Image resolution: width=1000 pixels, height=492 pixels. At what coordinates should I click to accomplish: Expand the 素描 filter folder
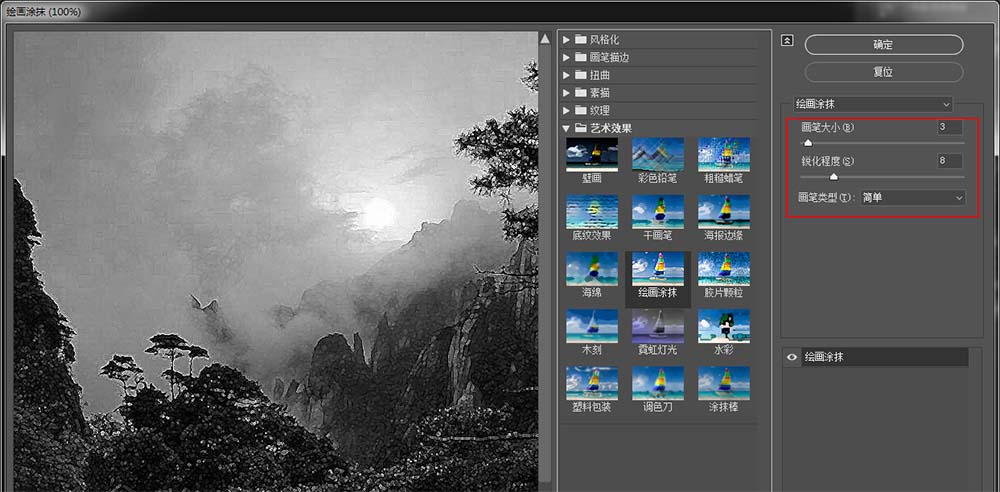tap(566, 93)
